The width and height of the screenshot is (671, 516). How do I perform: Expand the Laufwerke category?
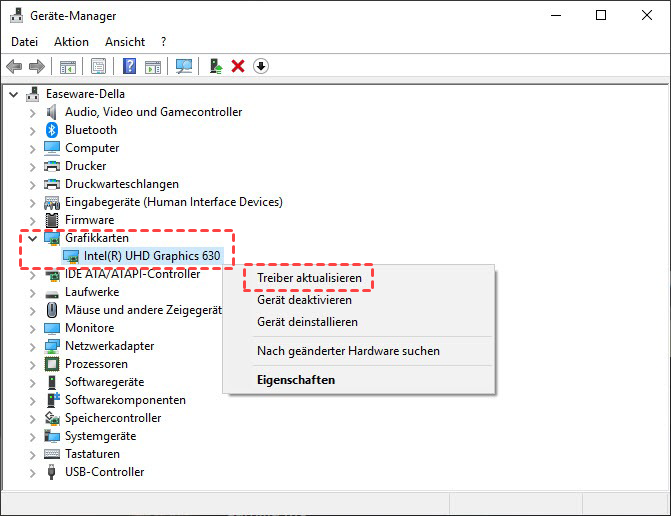pyautogui.click(x=33, y=293)
